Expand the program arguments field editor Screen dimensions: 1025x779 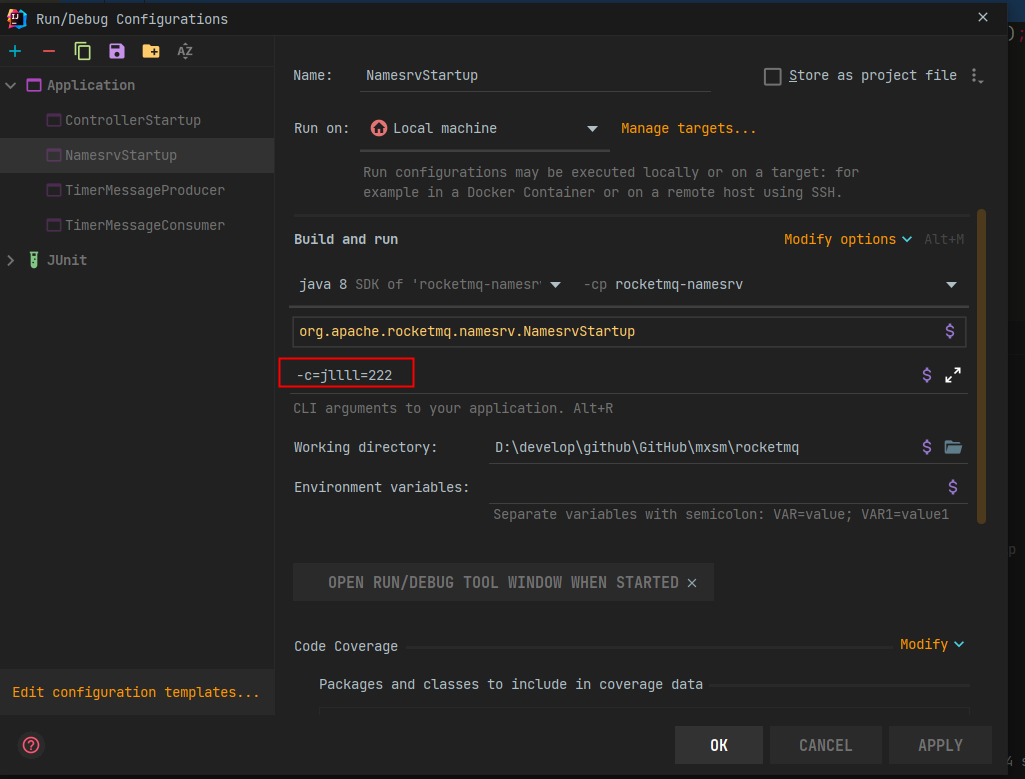[953, 375]
